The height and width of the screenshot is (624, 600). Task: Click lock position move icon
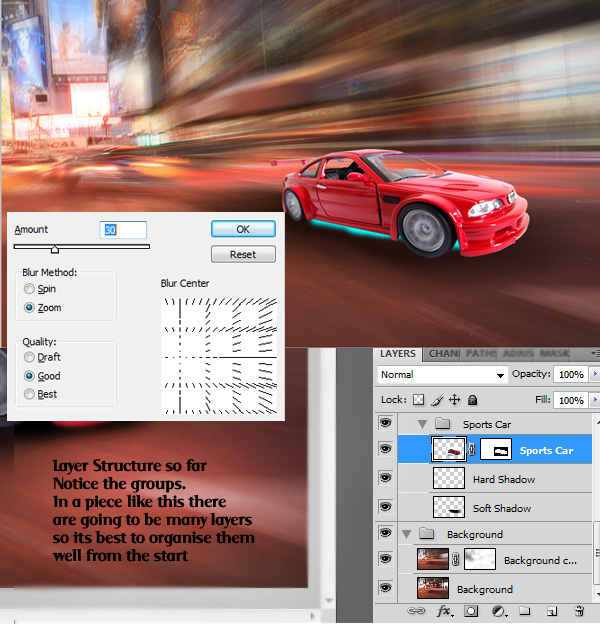click(454, 400)
